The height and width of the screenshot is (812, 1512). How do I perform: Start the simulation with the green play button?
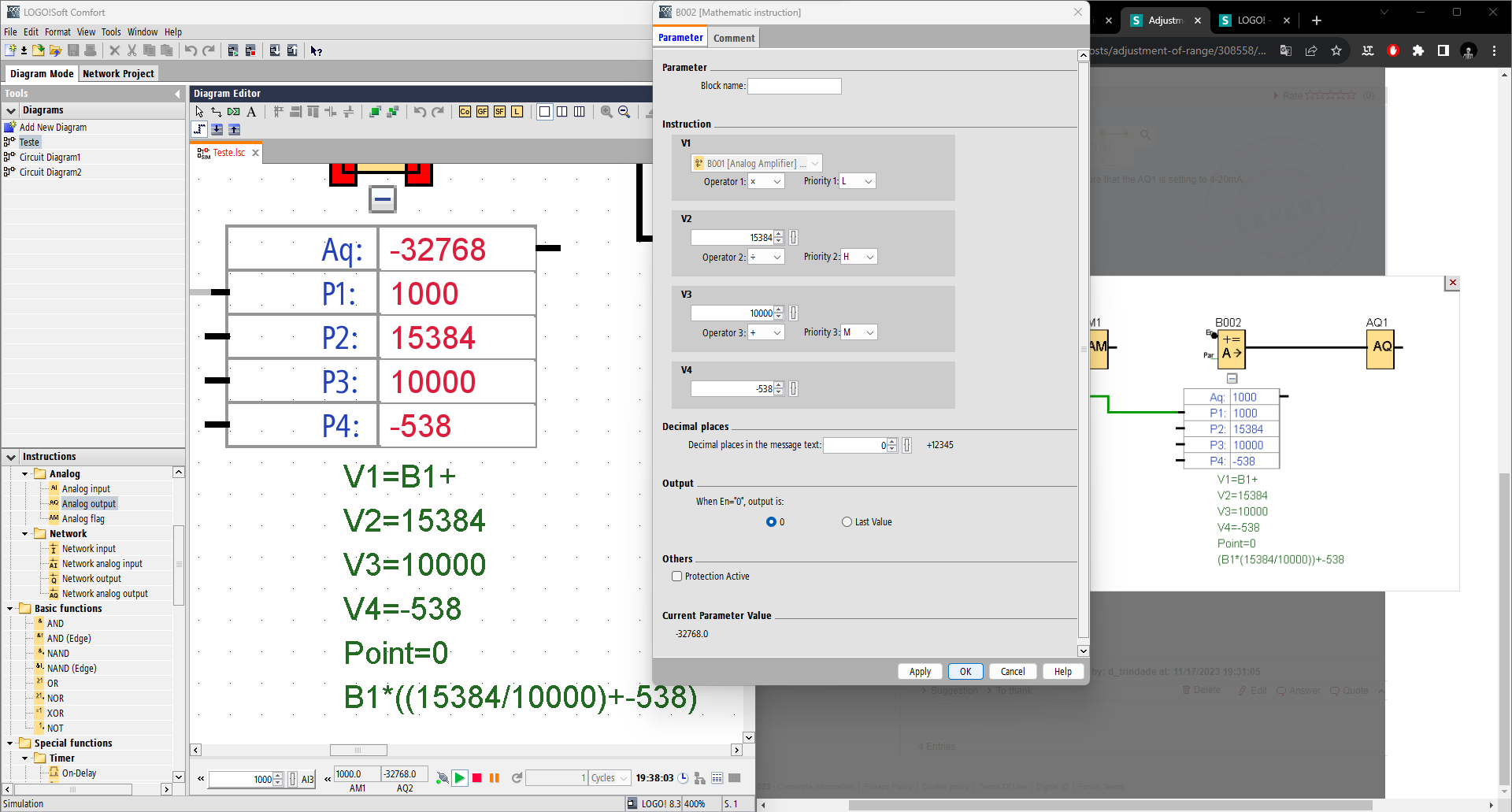coord(460,778)
